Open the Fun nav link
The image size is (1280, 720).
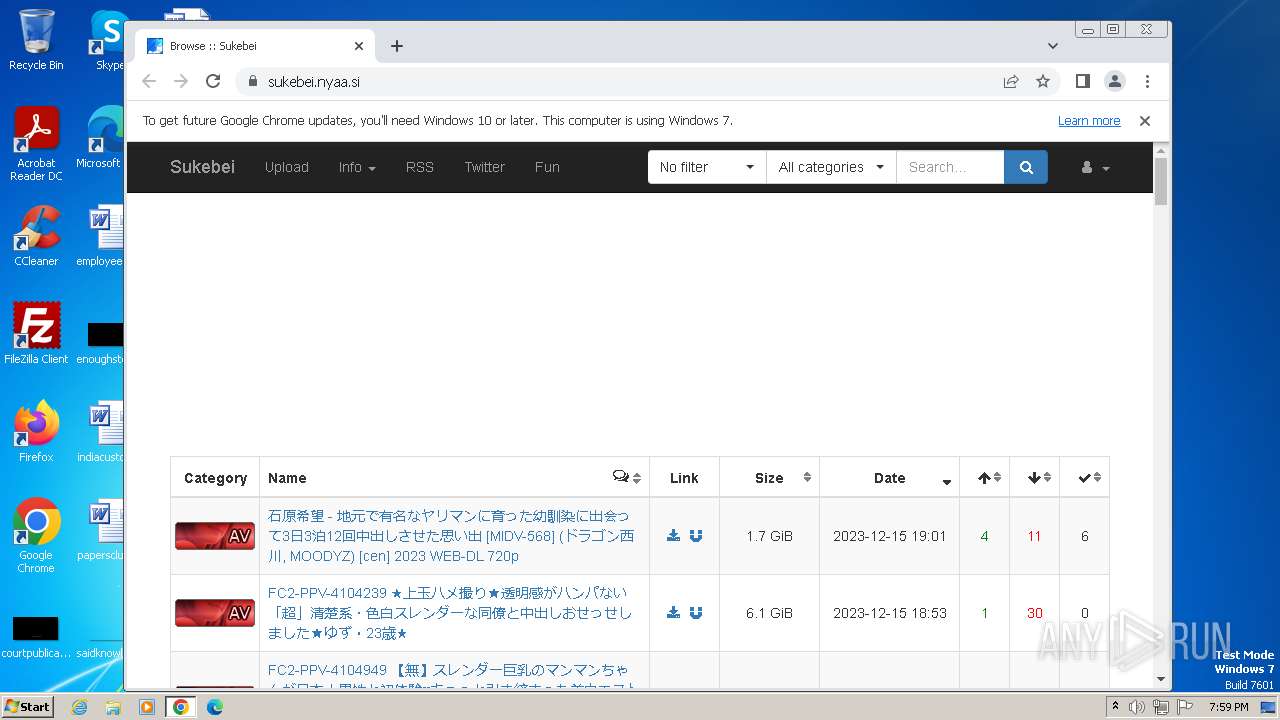click(x=547, y=167)
